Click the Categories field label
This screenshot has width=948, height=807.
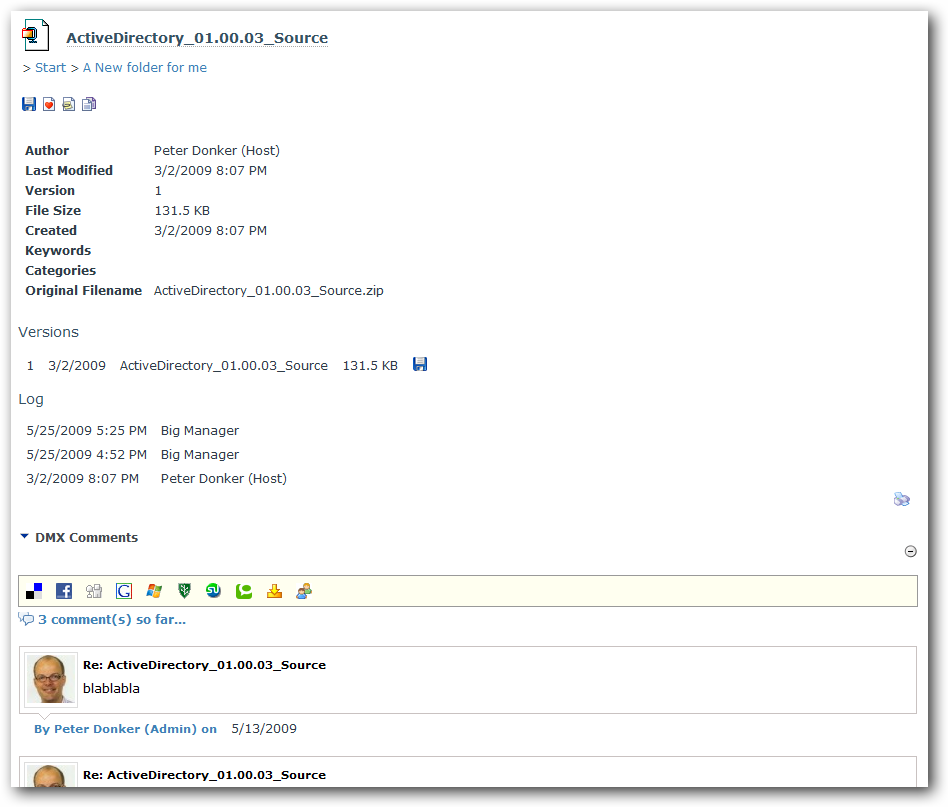(x=60, y=270)
